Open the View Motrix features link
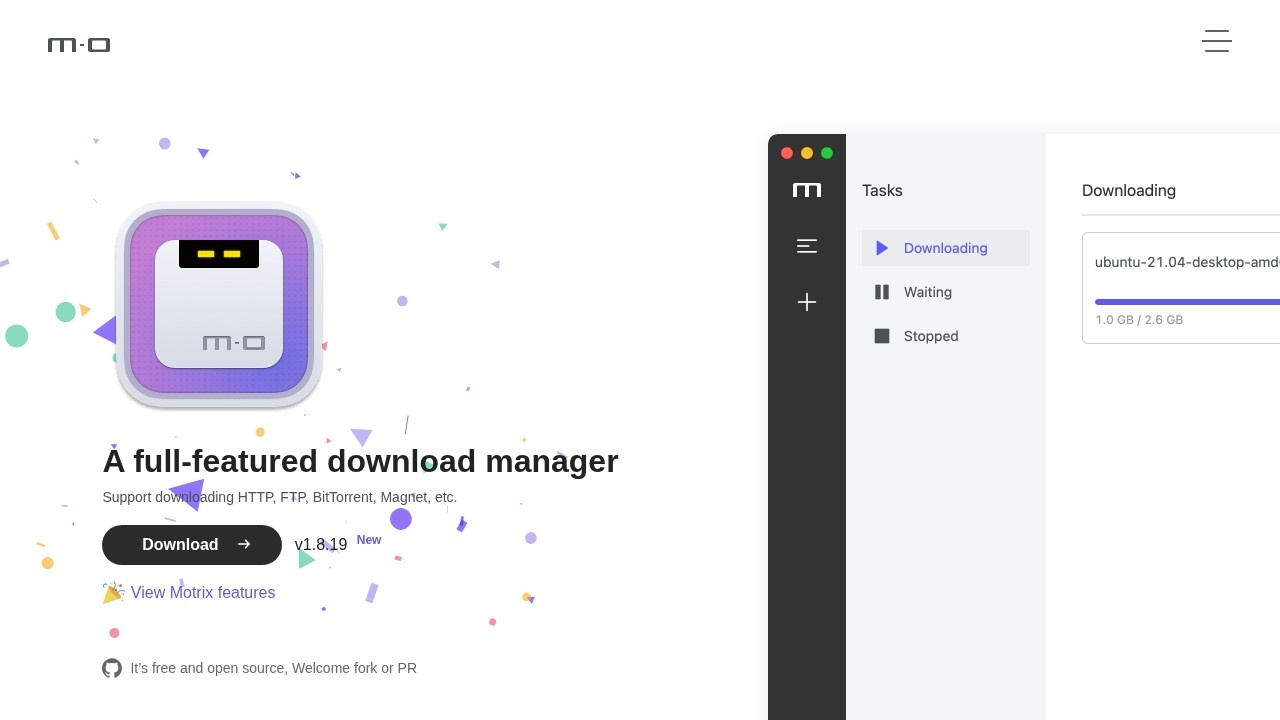Screen dimensions: 1280x720 (x=202, y=593)
